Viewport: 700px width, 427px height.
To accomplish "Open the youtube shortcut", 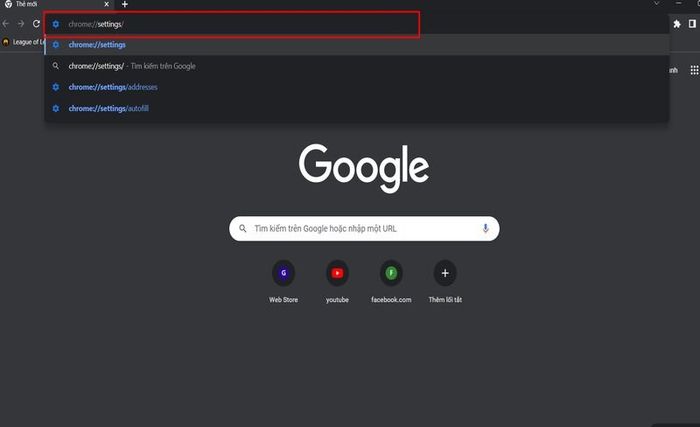I will [x=337, y=281].
